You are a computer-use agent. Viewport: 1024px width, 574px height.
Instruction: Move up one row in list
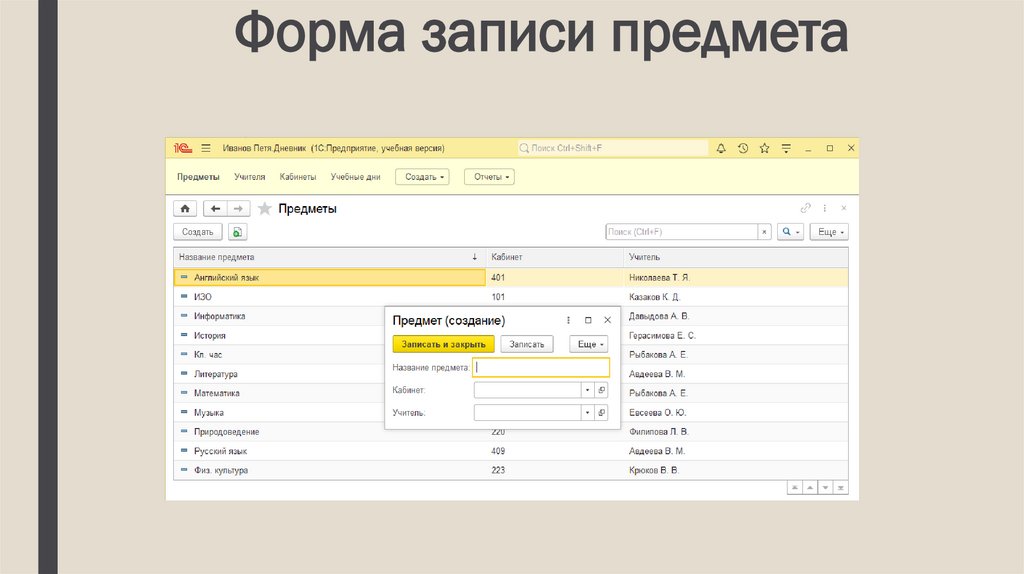[x=810, y=488]
